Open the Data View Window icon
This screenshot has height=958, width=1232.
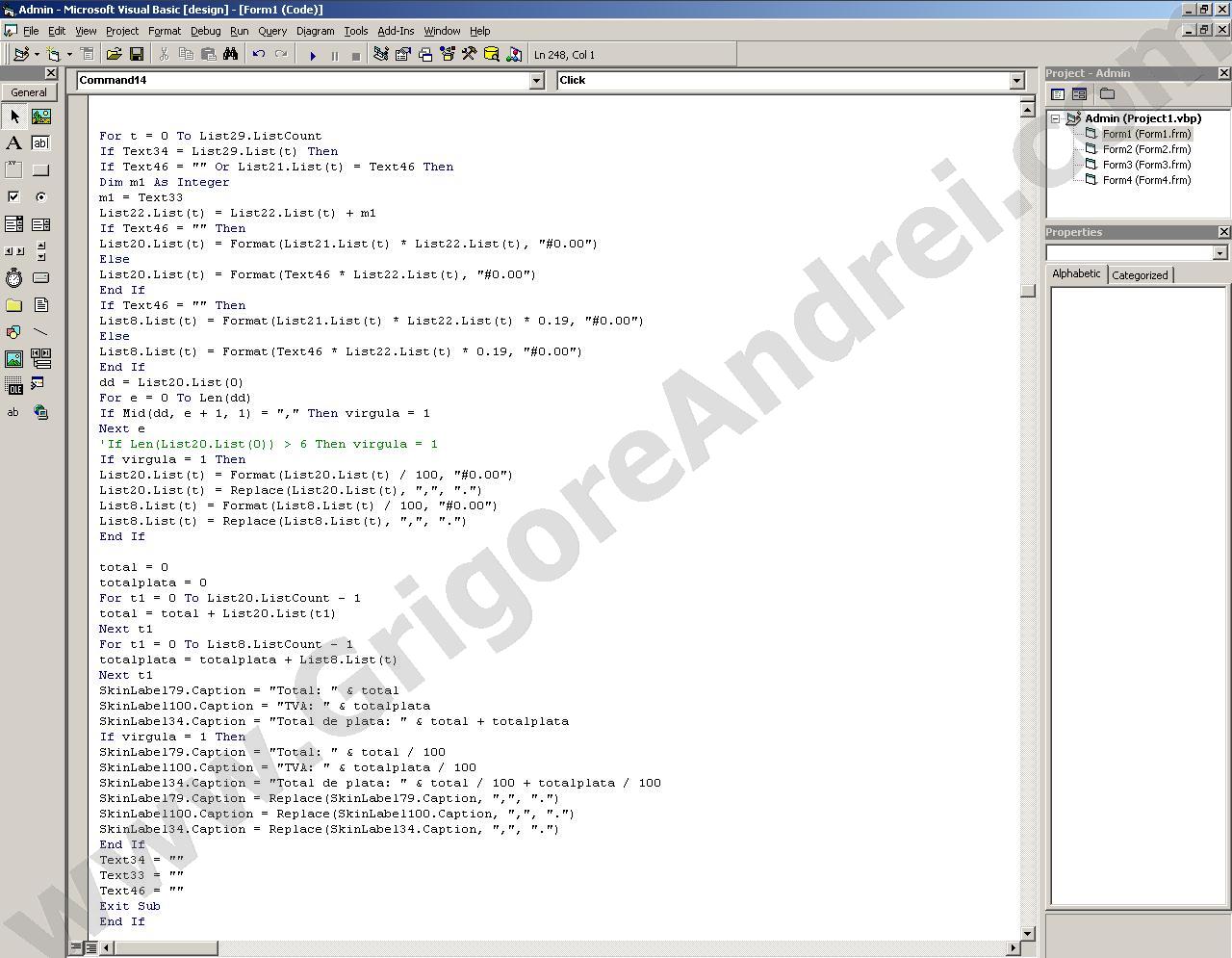[x=491, y=55]
